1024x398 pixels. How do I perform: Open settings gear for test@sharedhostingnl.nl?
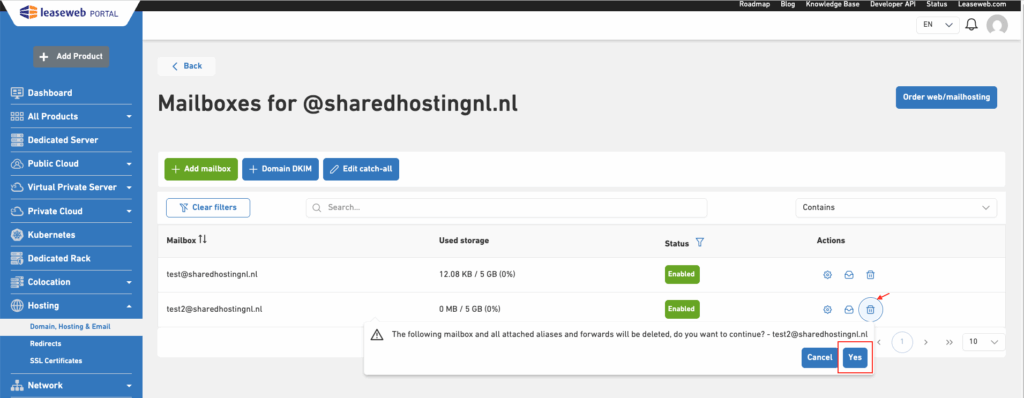[827, 275]
